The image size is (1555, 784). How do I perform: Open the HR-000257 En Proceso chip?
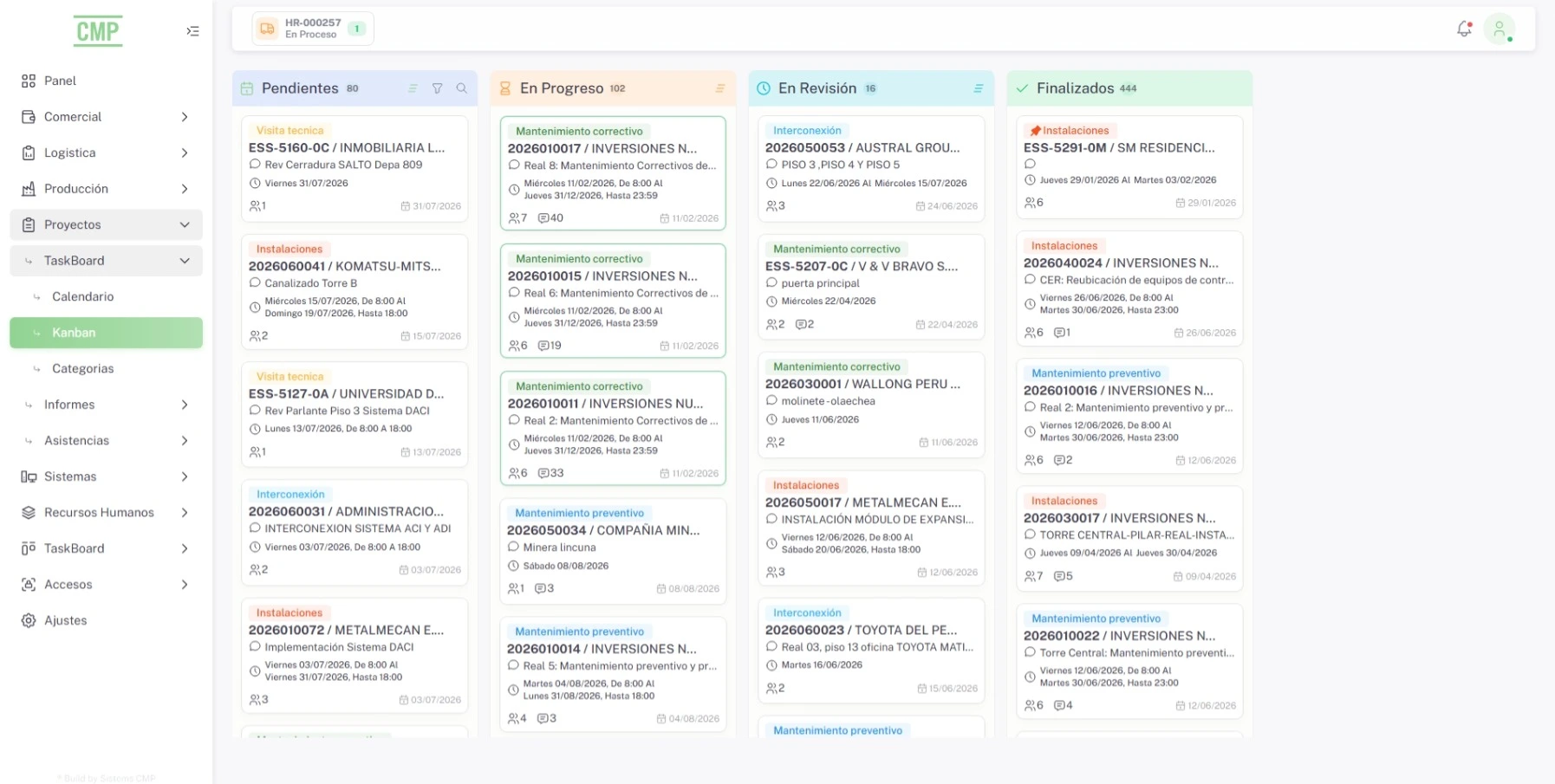(313, 29)
